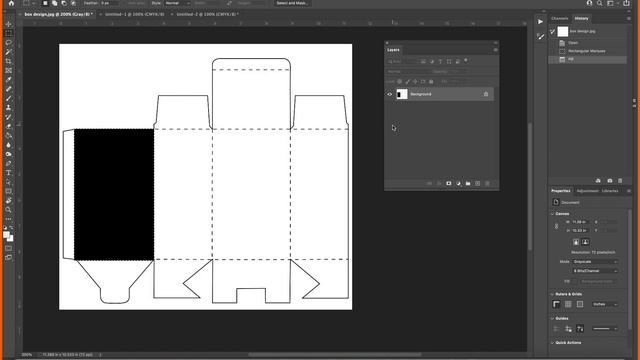Click the Subtract from selection icon
640x360 pixels.
pos(64,3)
